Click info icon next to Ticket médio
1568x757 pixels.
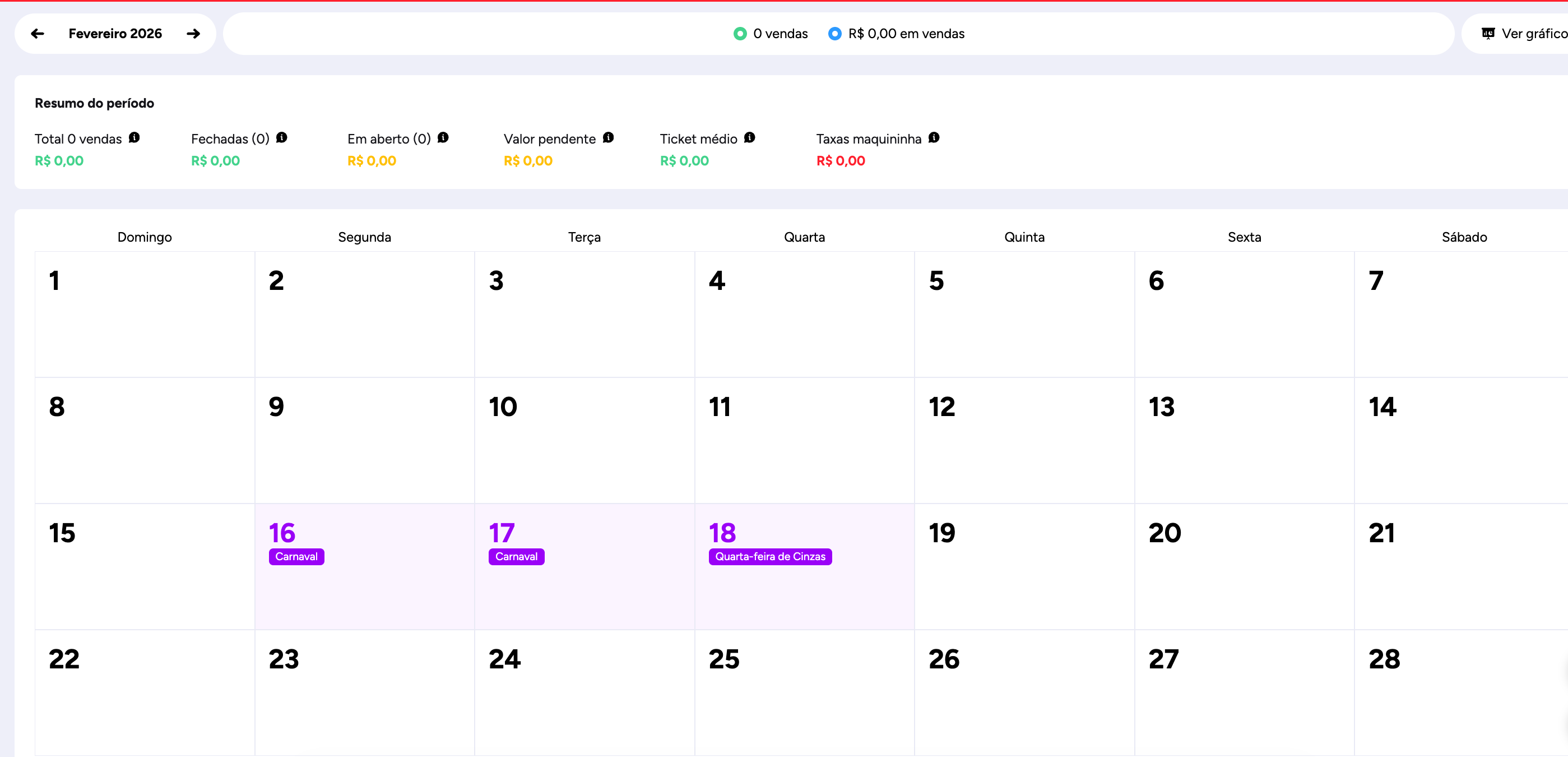[749, 137]
